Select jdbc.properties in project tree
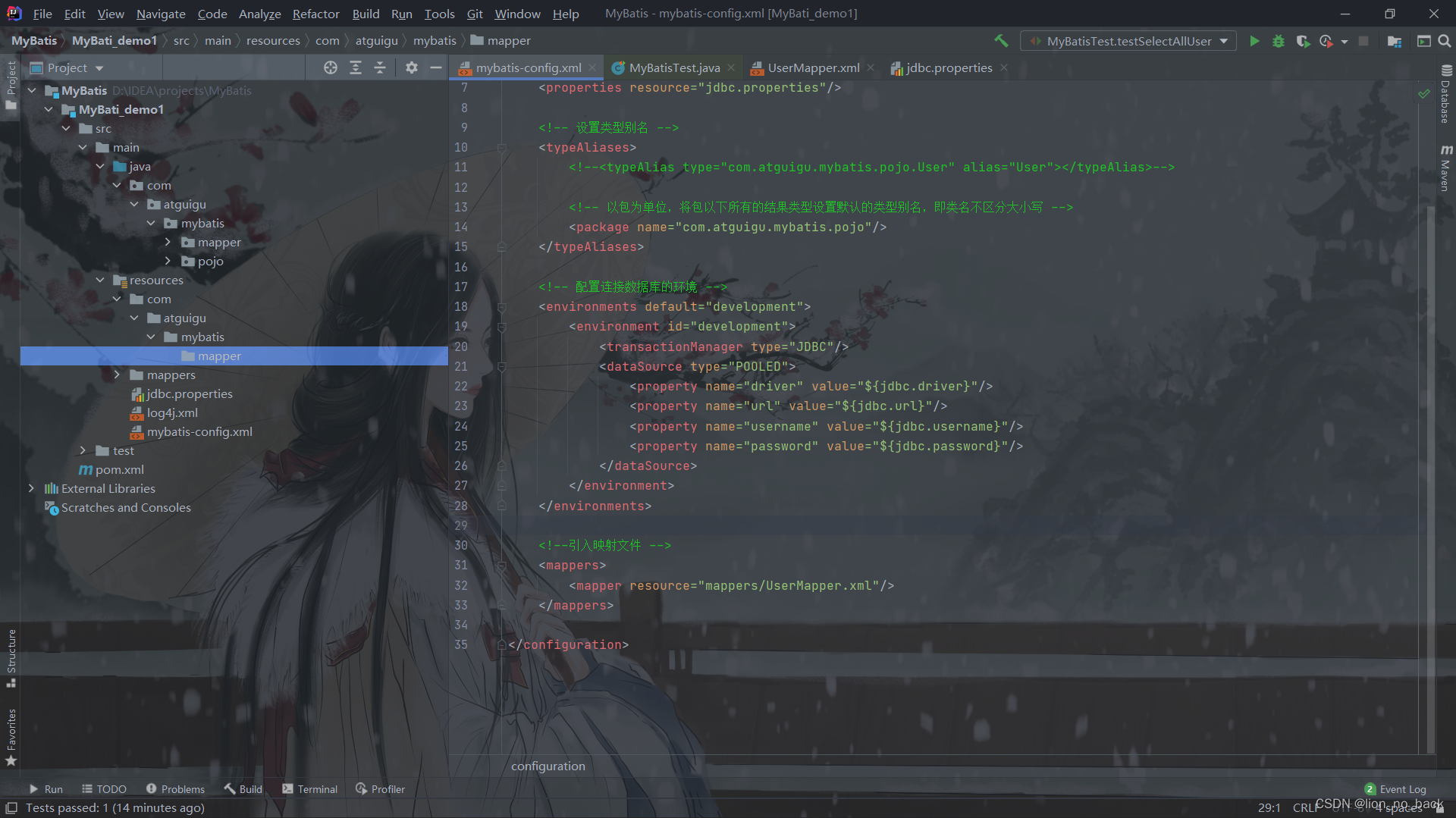The height and width of the screenshot is (818, 1456). coord(190,393)
